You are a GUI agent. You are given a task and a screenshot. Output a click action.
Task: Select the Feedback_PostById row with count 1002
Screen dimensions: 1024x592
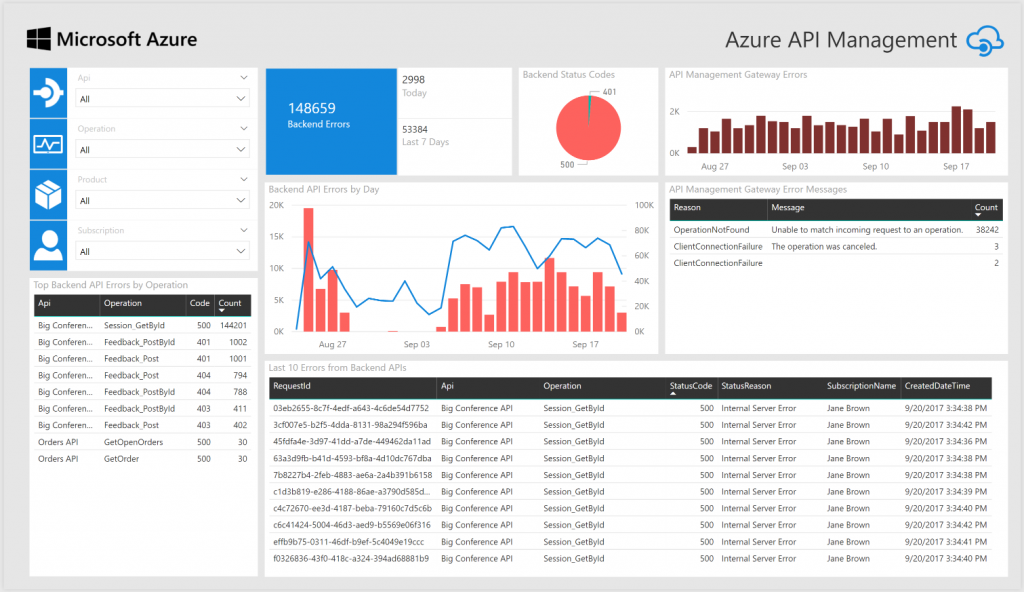pyautogui.click(x=142, y=342)
